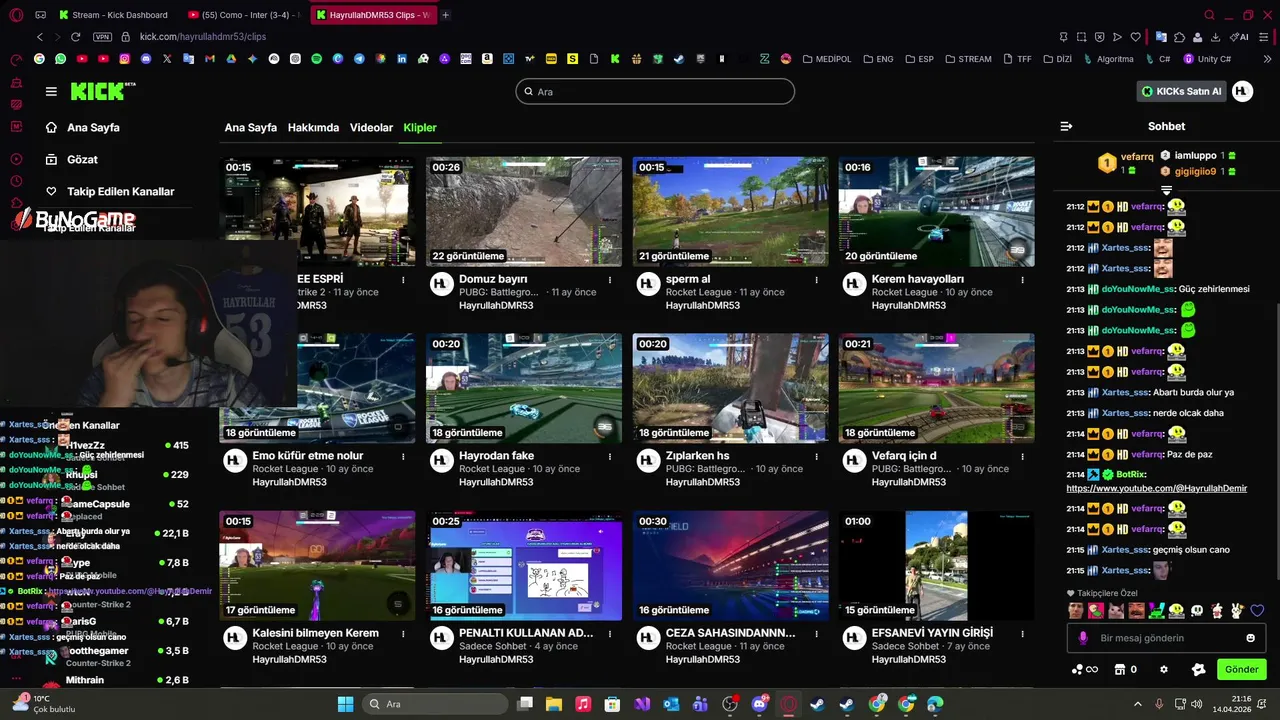This screenshot has height=720, width=1280.
Task: Click the channel points infinity icon
Action: click(x=1084, y=670)
